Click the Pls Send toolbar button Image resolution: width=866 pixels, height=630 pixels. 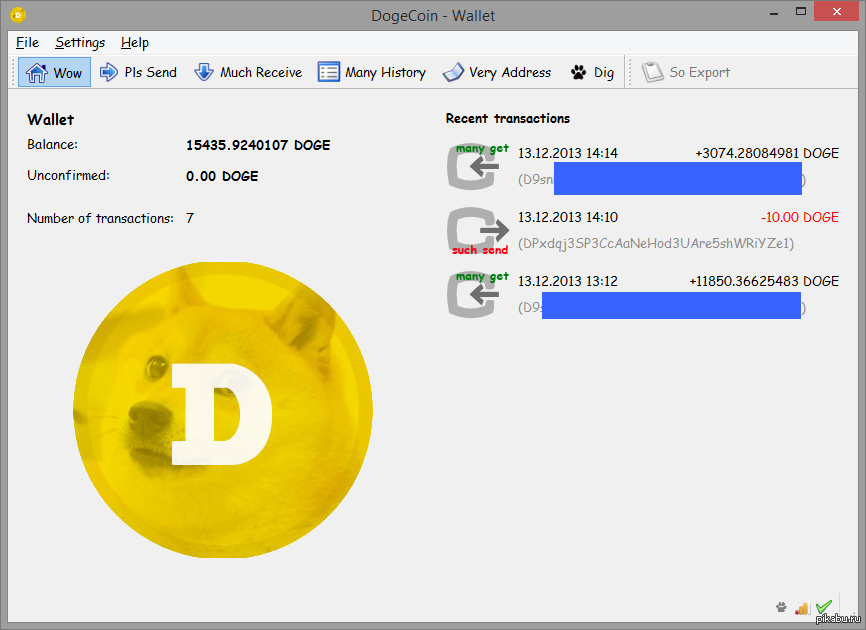click(x=139, y=72)
